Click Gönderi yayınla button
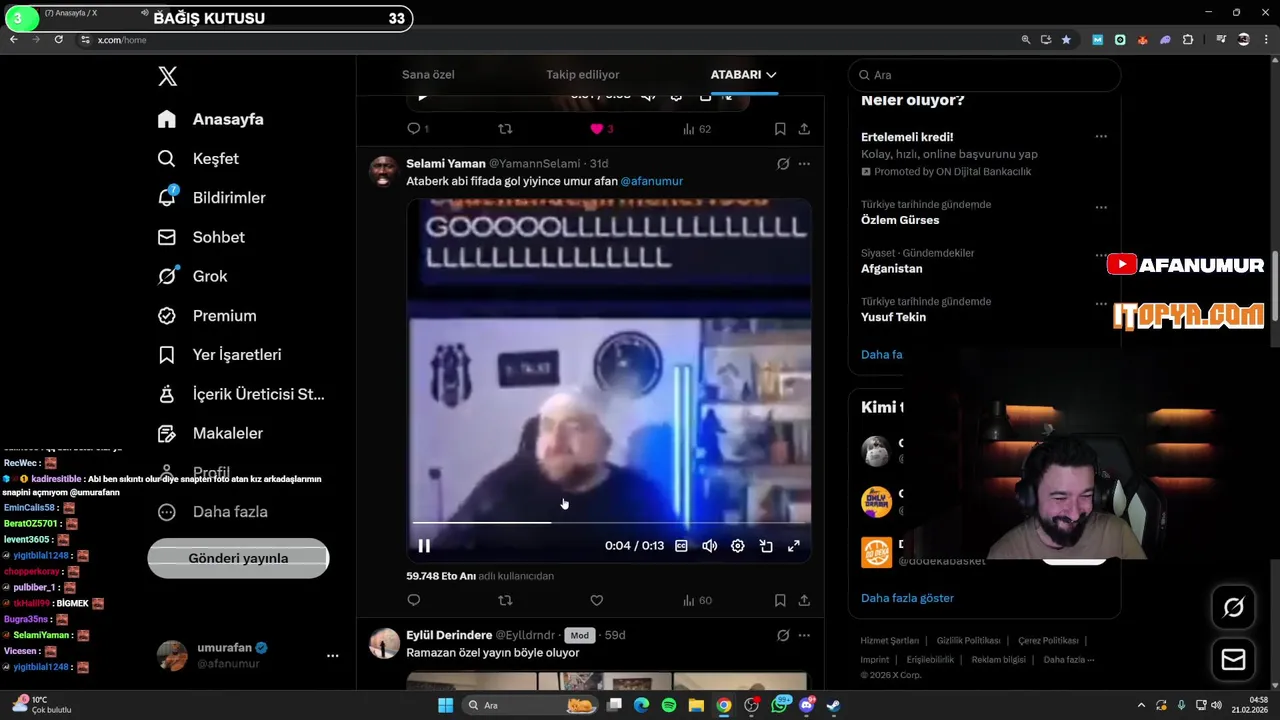The image size is (1280, 720). 238,558
